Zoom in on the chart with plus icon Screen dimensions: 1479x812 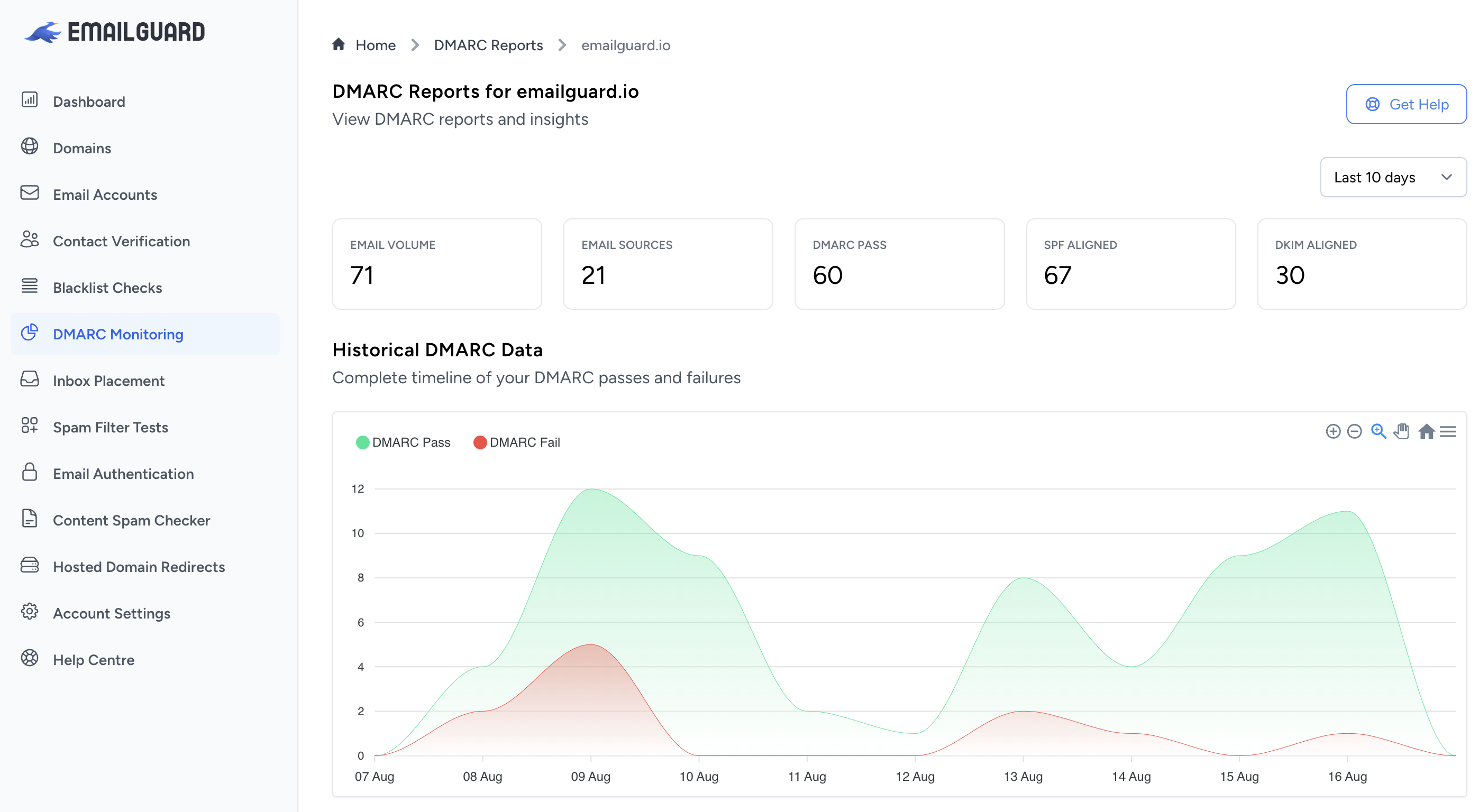tap(1333, 431)
